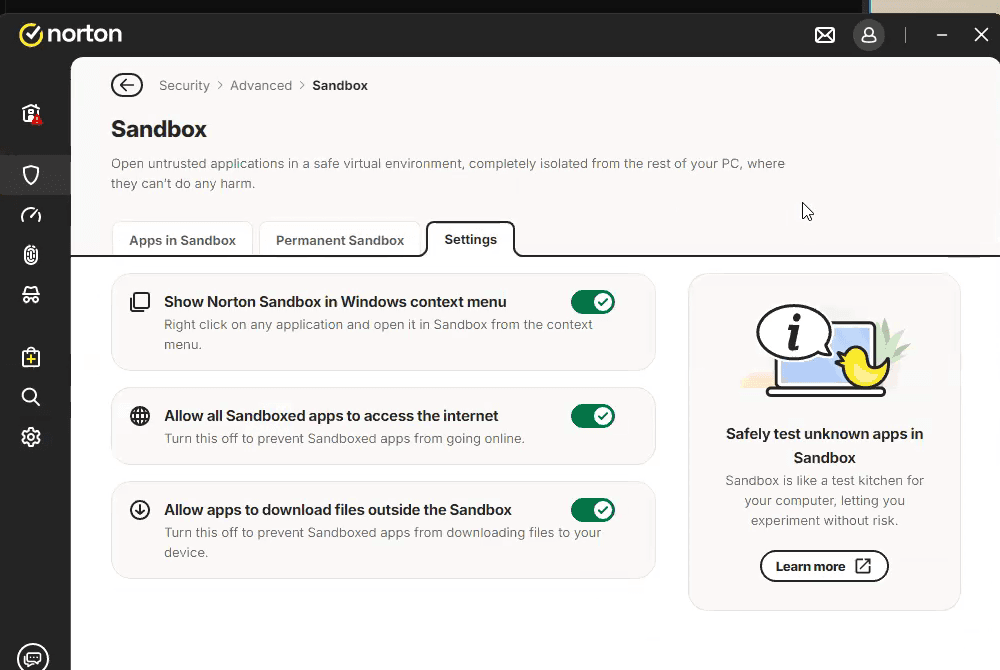1000x670 pixels.
Task: Click 'Show Norton Sandbox in Windows context menu' label
Action: tap(335, 302)
